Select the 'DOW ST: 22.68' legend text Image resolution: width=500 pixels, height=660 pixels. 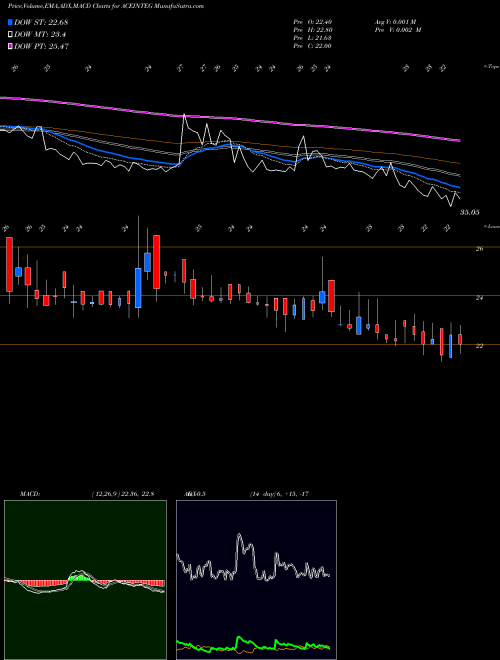coord(41,22)
